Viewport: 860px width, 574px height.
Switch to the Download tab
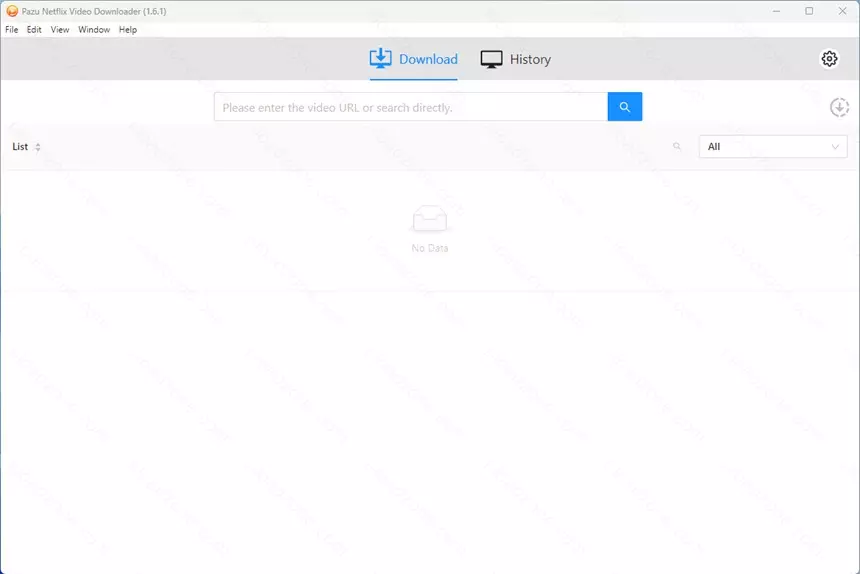tap(414, 59)
